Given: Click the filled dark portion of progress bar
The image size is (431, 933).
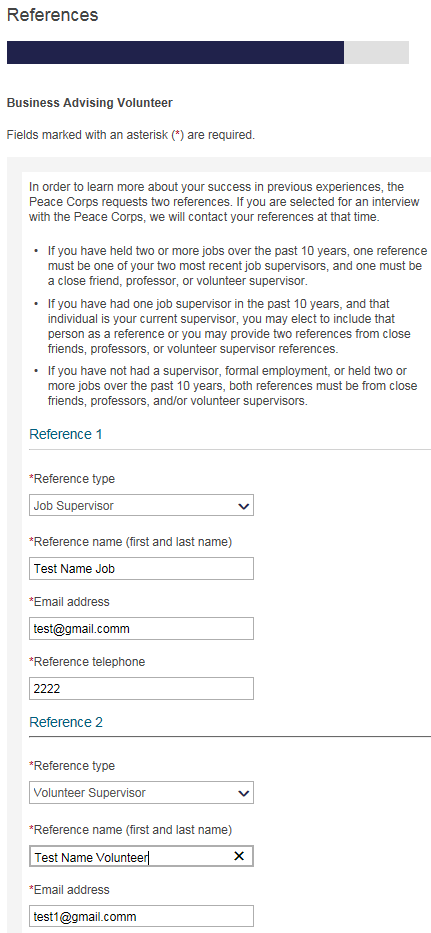Looking at the screenshot, I should [x=176, y=52].
